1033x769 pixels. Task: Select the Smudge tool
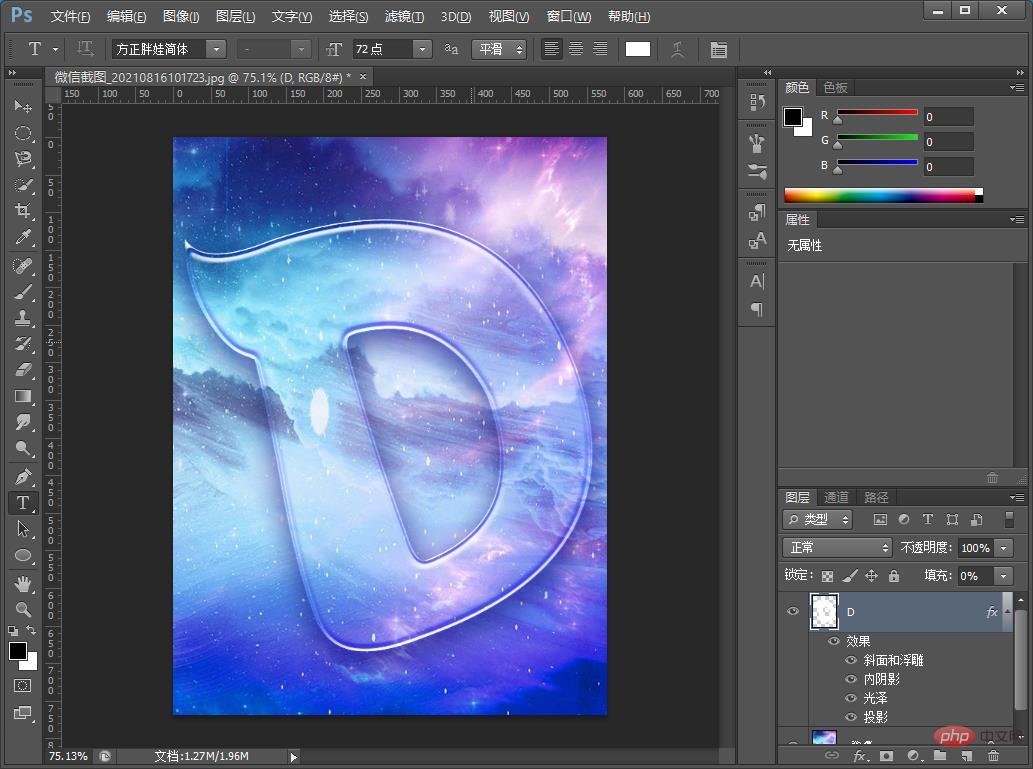pos(23,422)
